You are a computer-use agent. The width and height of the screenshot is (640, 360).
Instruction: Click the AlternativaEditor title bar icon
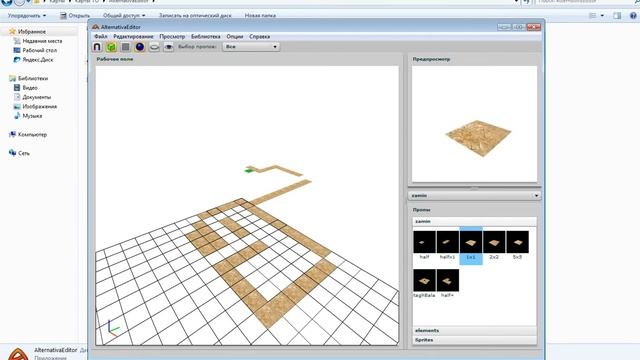(96, 27)
